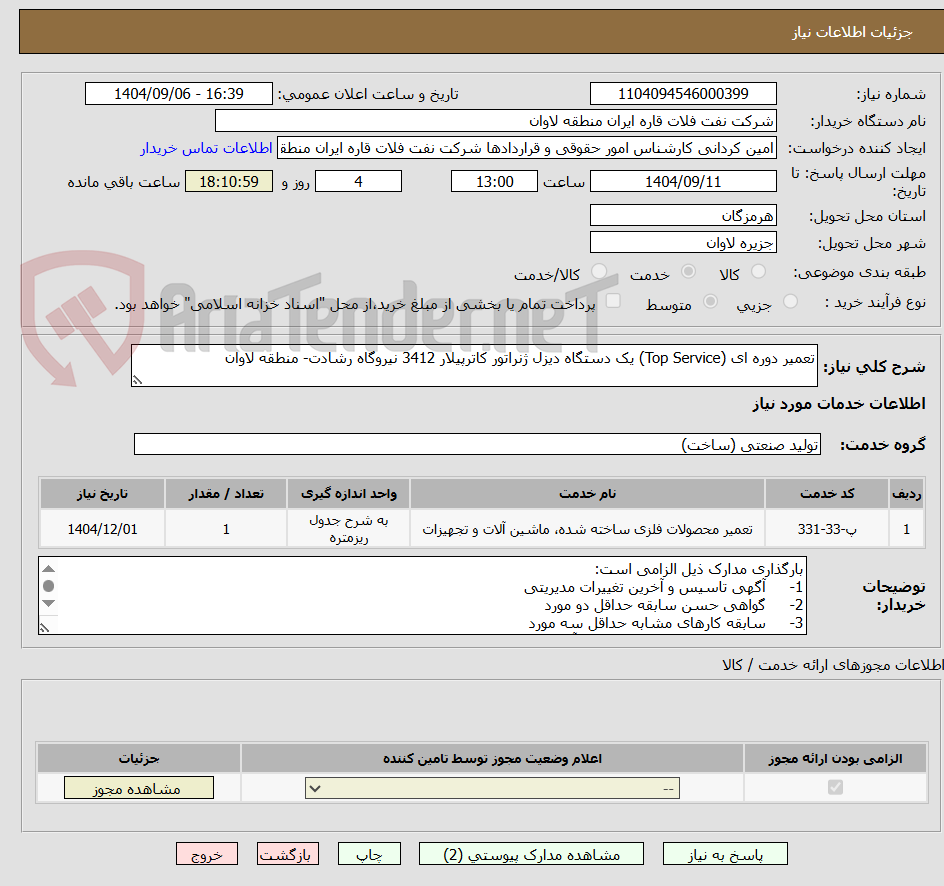
Task: Click the down scroll arrow in the توضیحات box
Action: coord(47,603)
